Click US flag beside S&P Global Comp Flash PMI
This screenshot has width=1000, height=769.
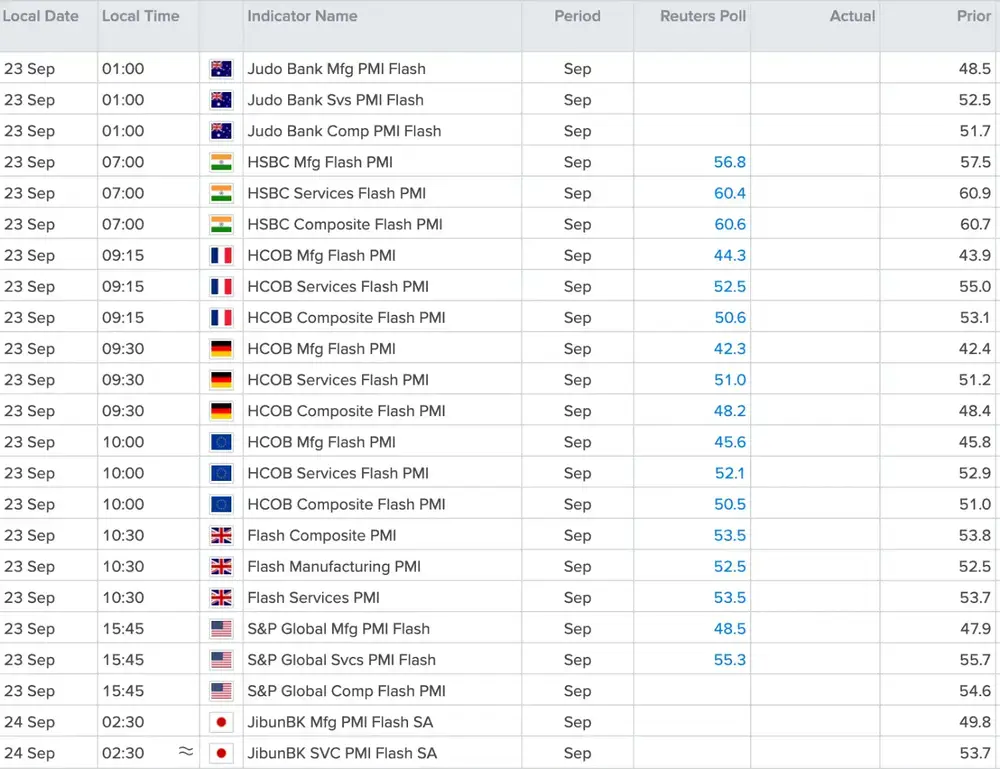coord(221,691)
